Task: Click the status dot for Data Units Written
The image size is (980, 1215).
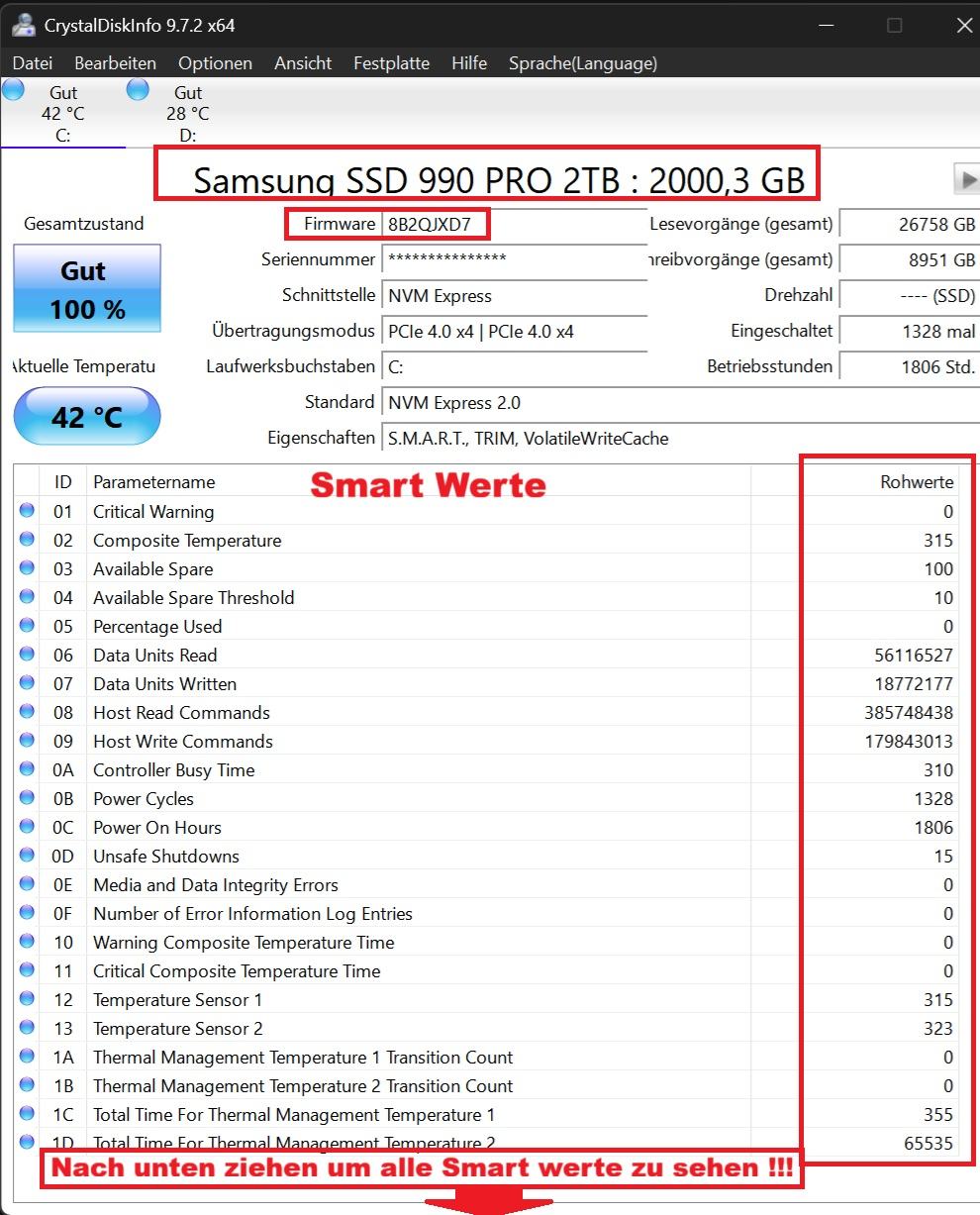Action: click(x=27, y=683)
